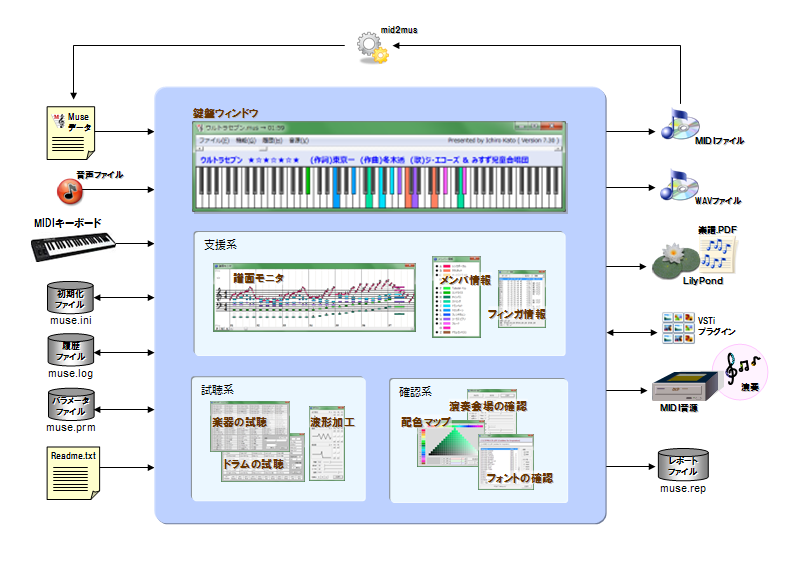
Task: Open the 機能(G) menu in keyboard window
Action: coord(245,141)
